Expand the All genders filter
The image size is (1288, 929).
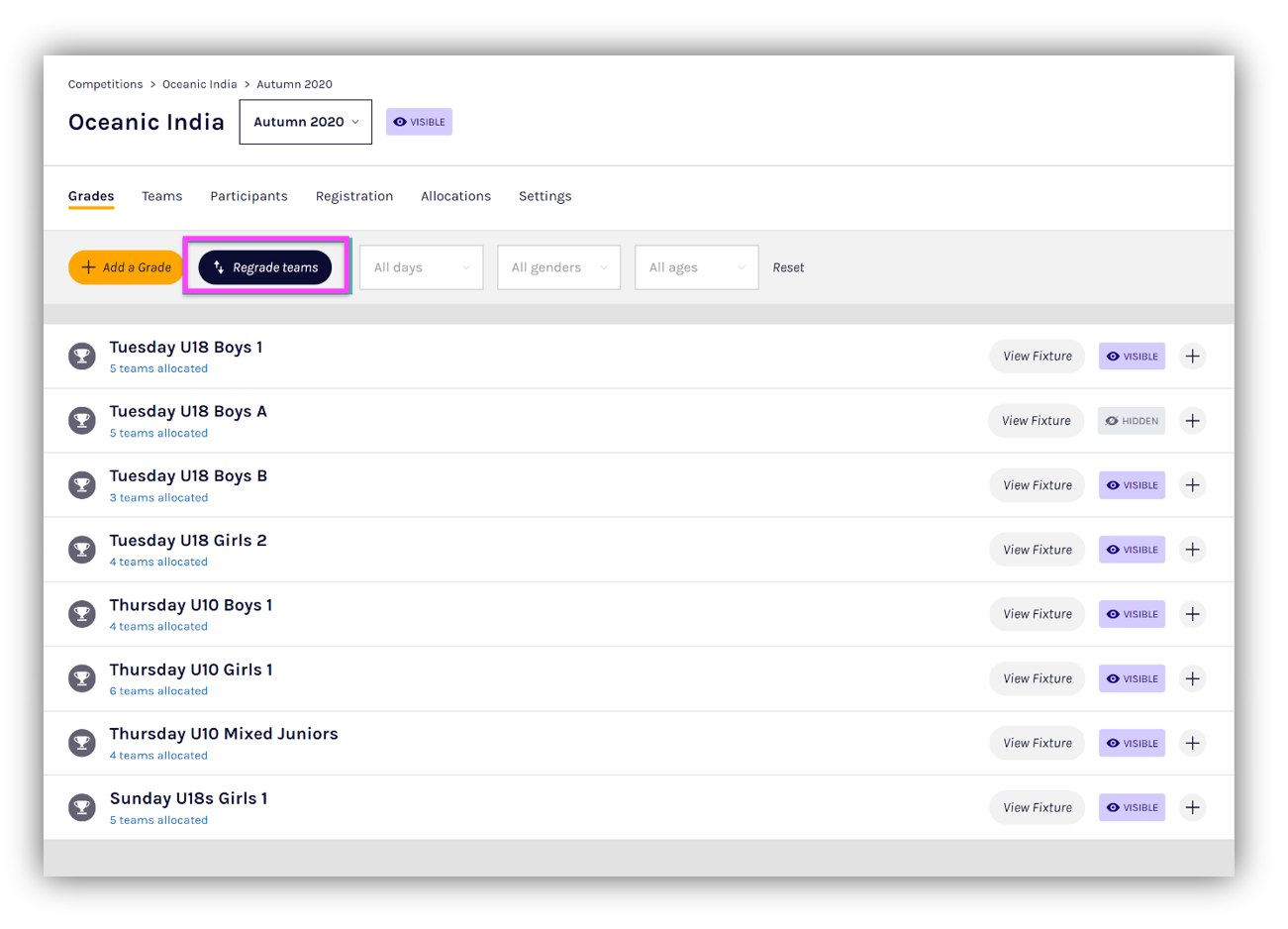(558, 267)
